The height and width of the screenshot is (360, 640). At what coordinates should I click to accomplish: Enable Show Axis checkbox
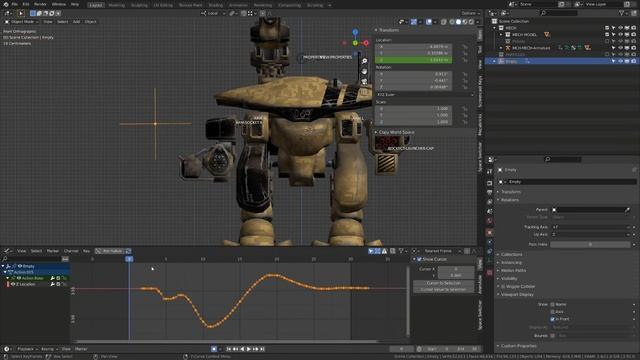[553, 312]
